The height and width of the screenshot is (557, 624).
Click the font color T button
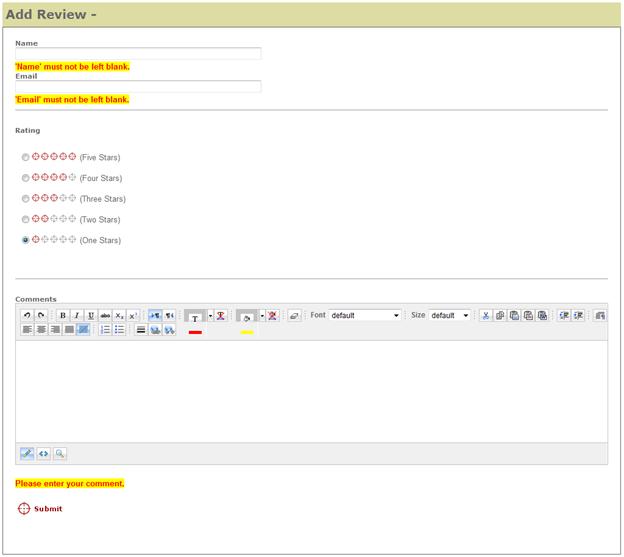(195, 316)
